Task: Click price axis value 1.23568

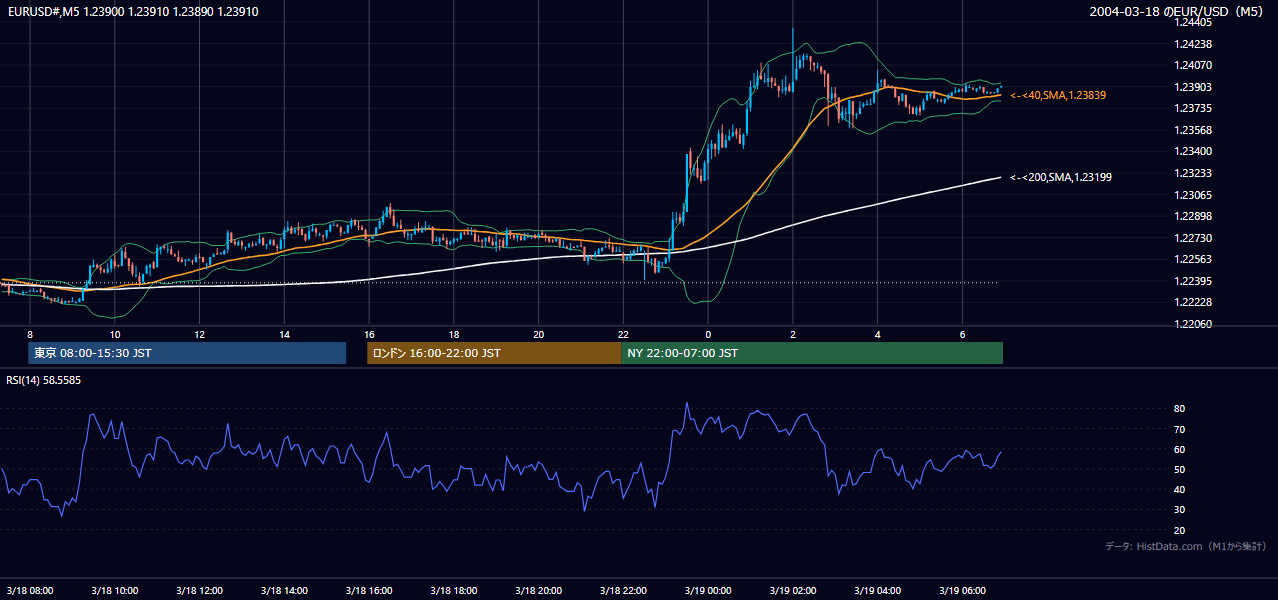Action: tap(1192, 130)
